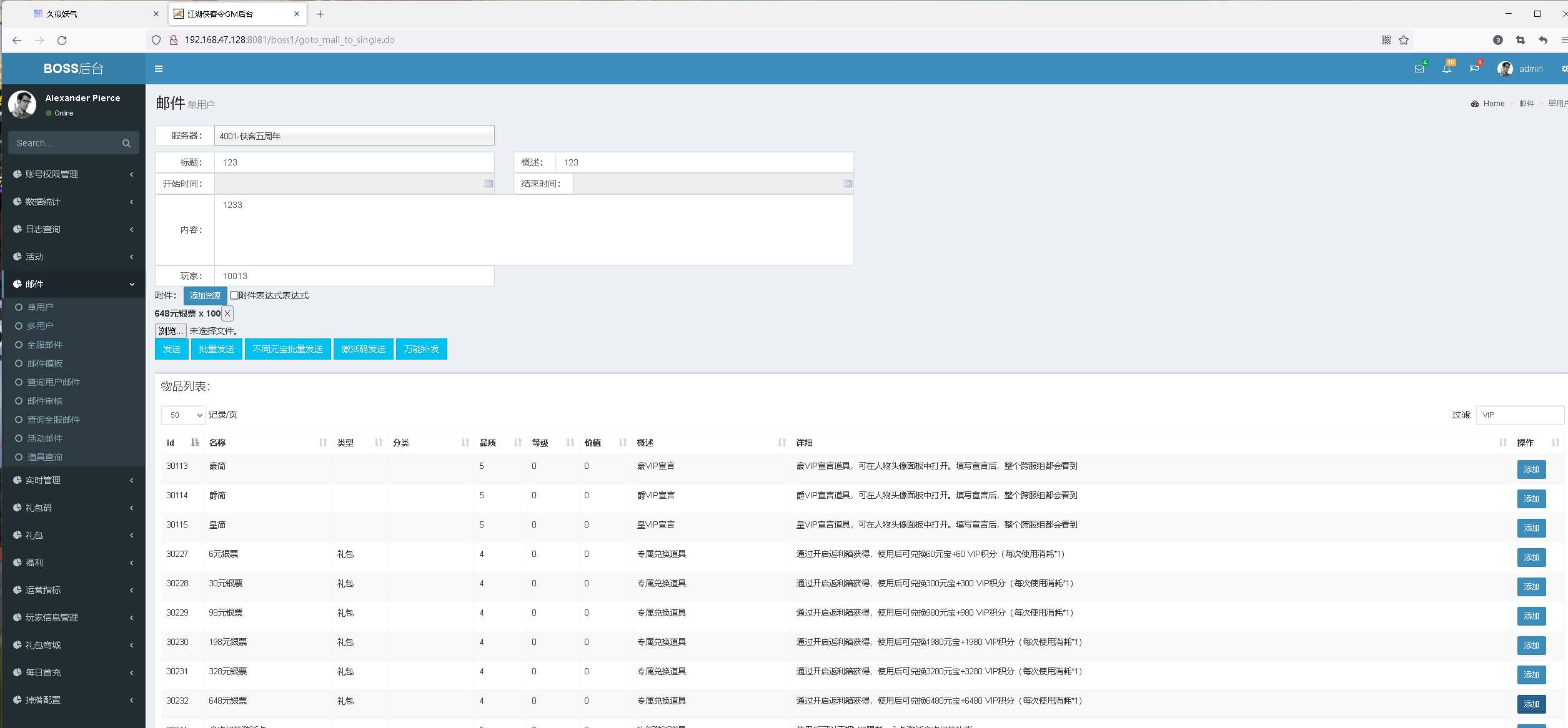
Task: Click the end time calendar icon
Action: [x=847, y=184]
